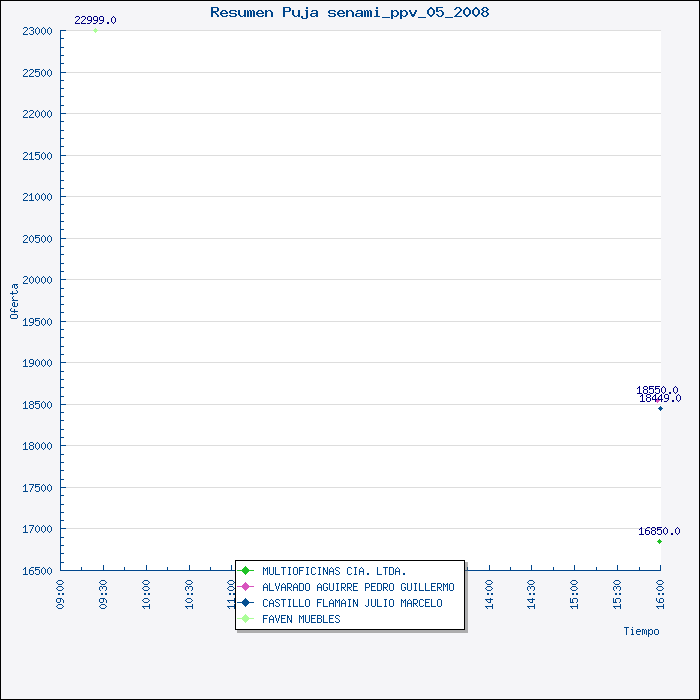This screenshot has height=700, width=700.
Task: Click the green MULTIOFICINAS data point at 16850.0
Action: coord(659,542)
